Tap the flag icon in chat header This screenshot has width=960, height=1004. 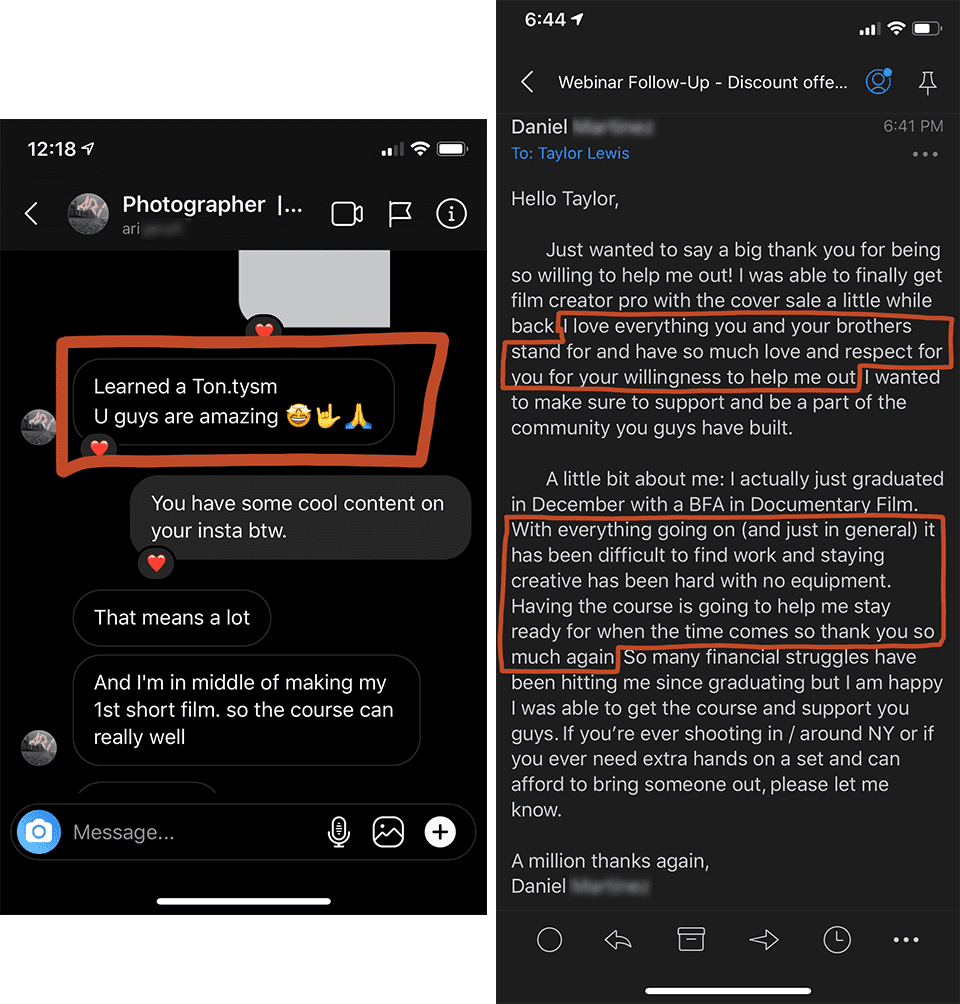[400, 214]
